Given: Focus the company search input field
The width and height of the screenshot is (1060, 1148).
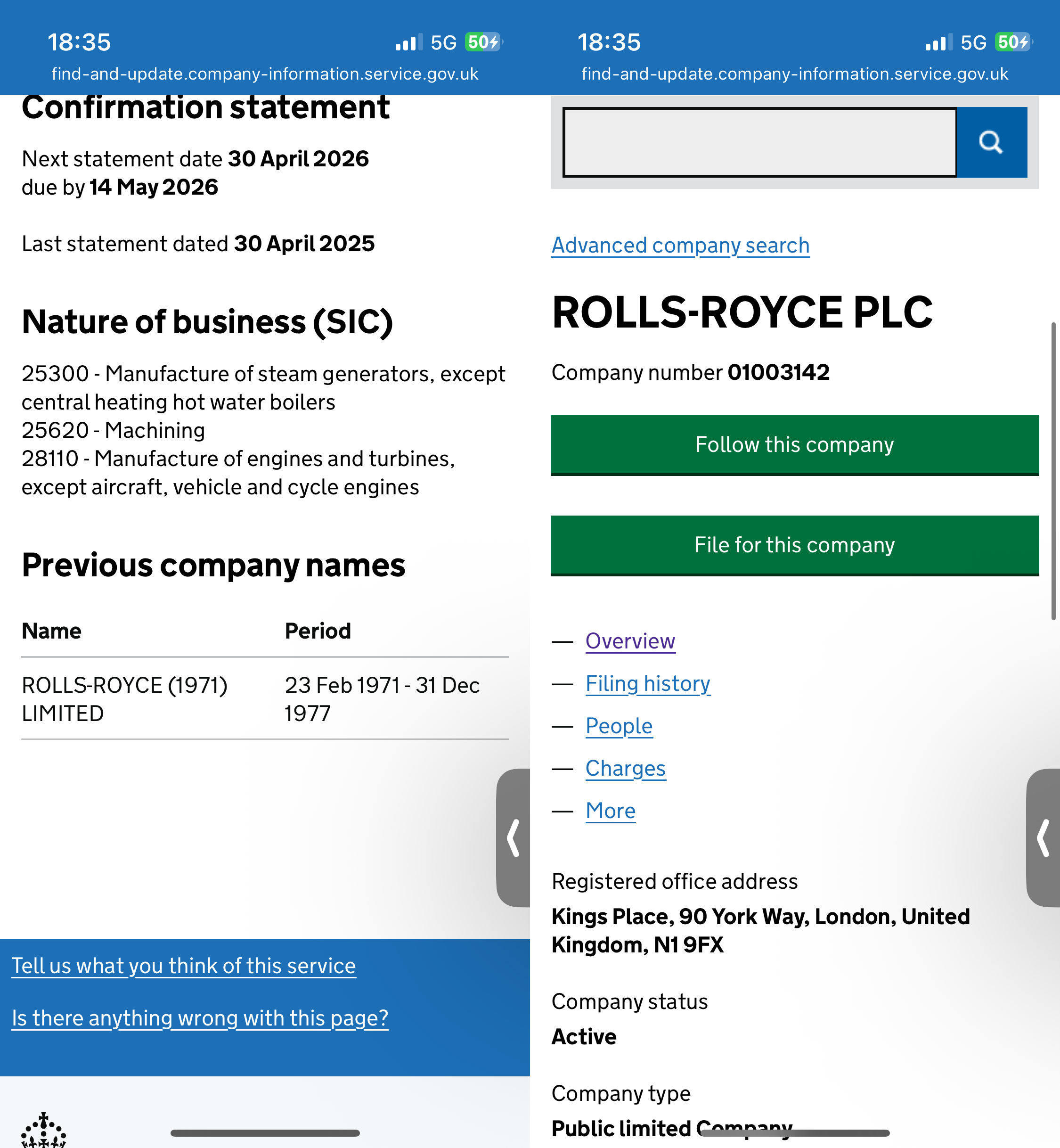Looking at the screenshot, I should point(759,142).
